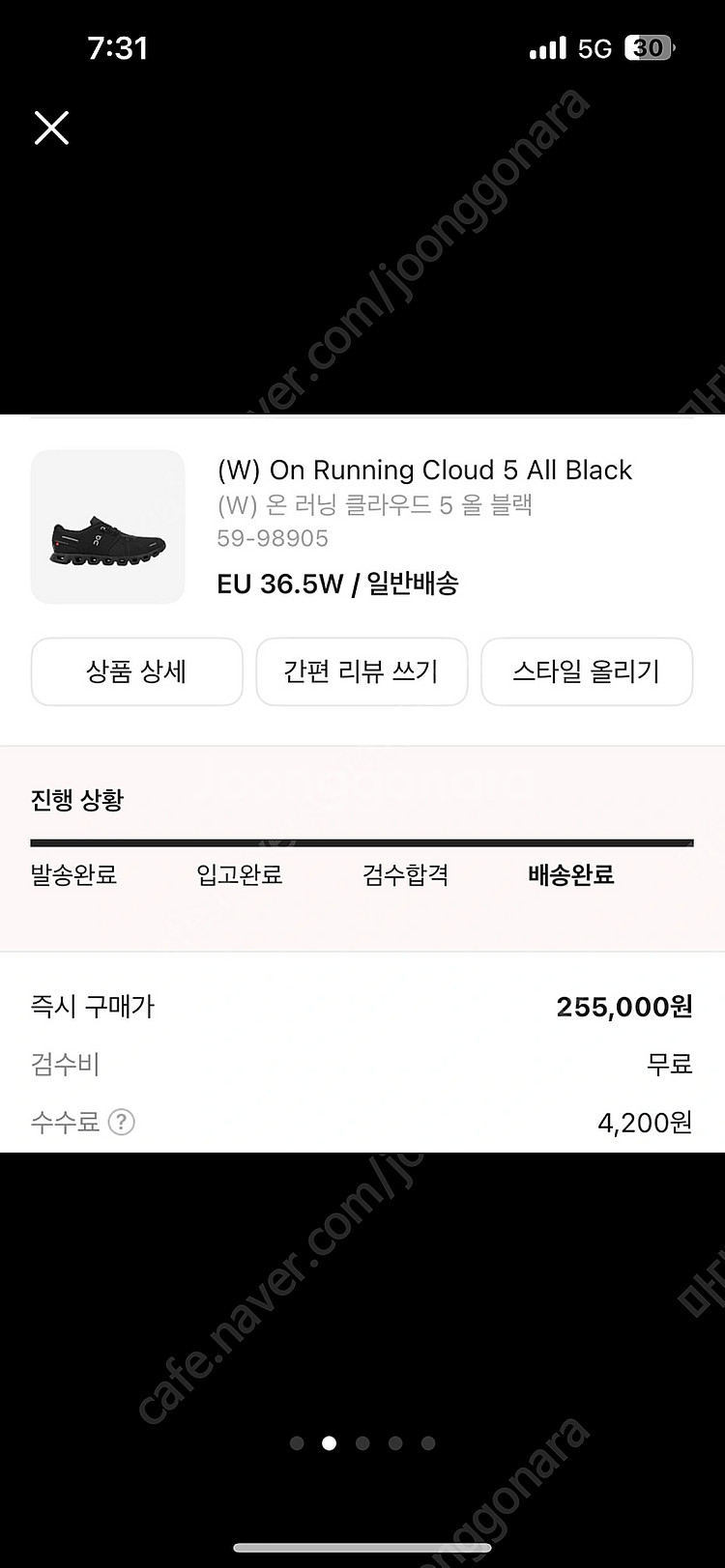Close the image viewer with X icon

pos(51,128)
